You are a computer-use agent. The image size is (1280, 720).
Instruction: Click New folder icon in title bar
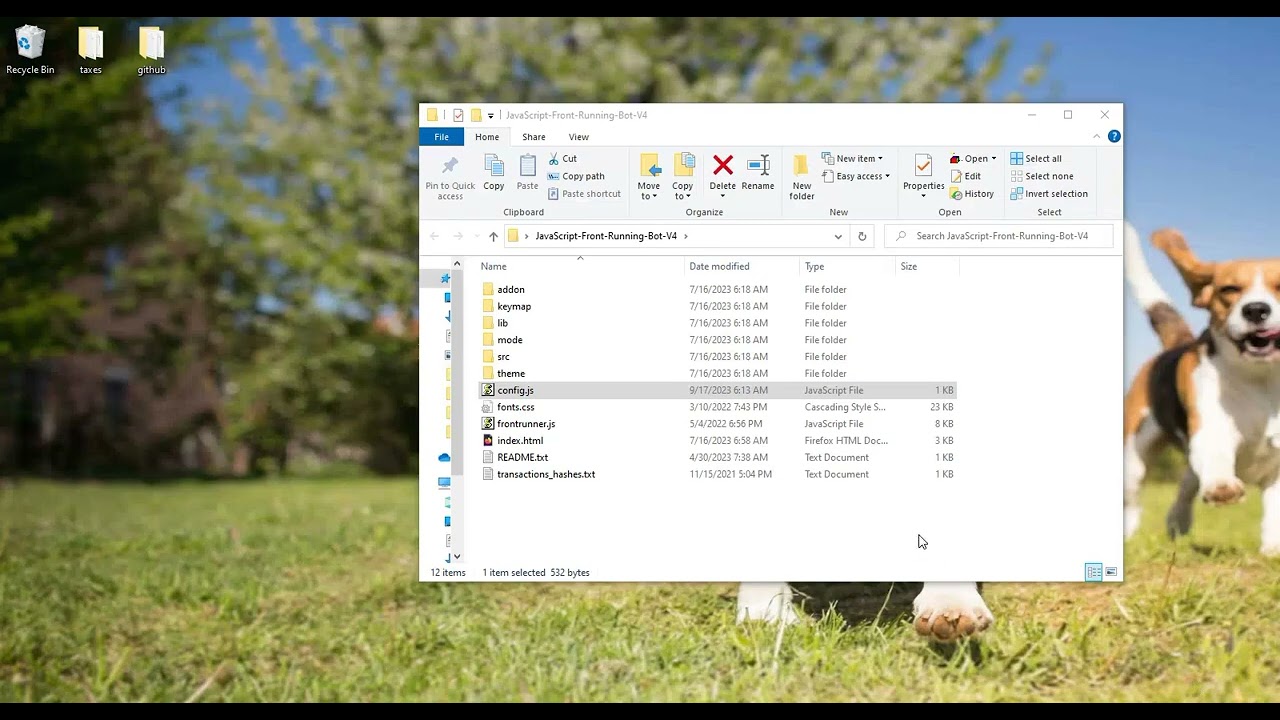click(476, 115)
